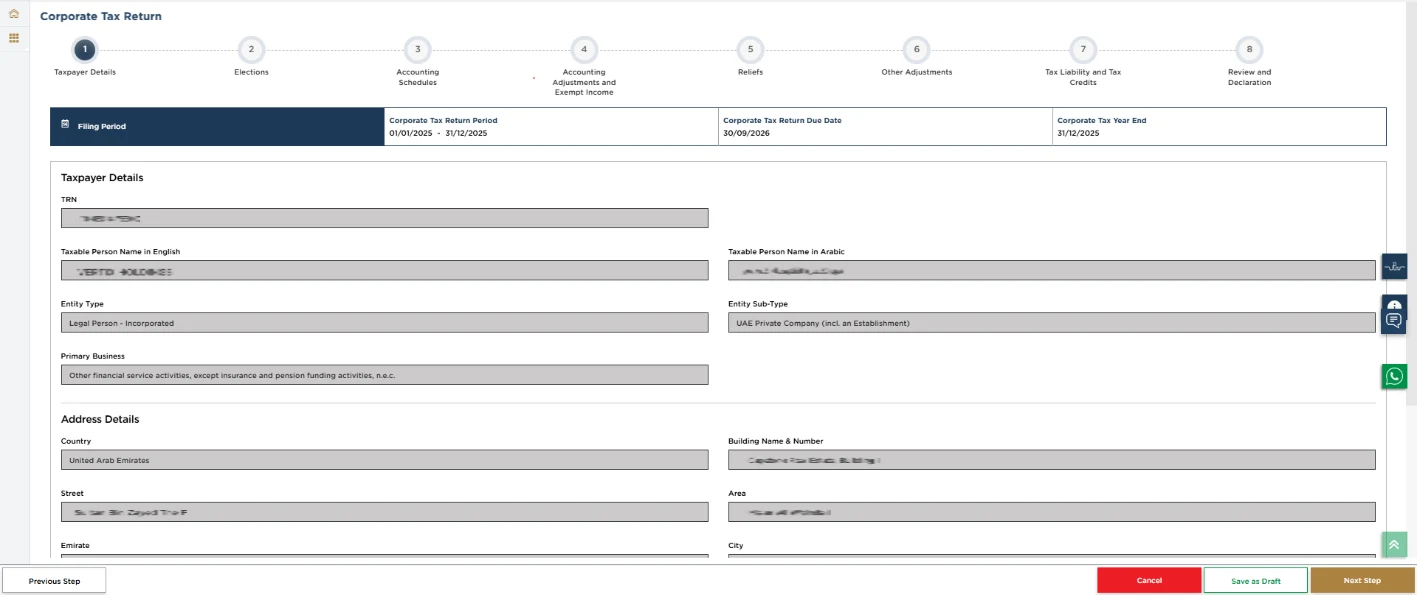Click the TRN field
The image size is (1417, 595).
click(x=385, y=218)
